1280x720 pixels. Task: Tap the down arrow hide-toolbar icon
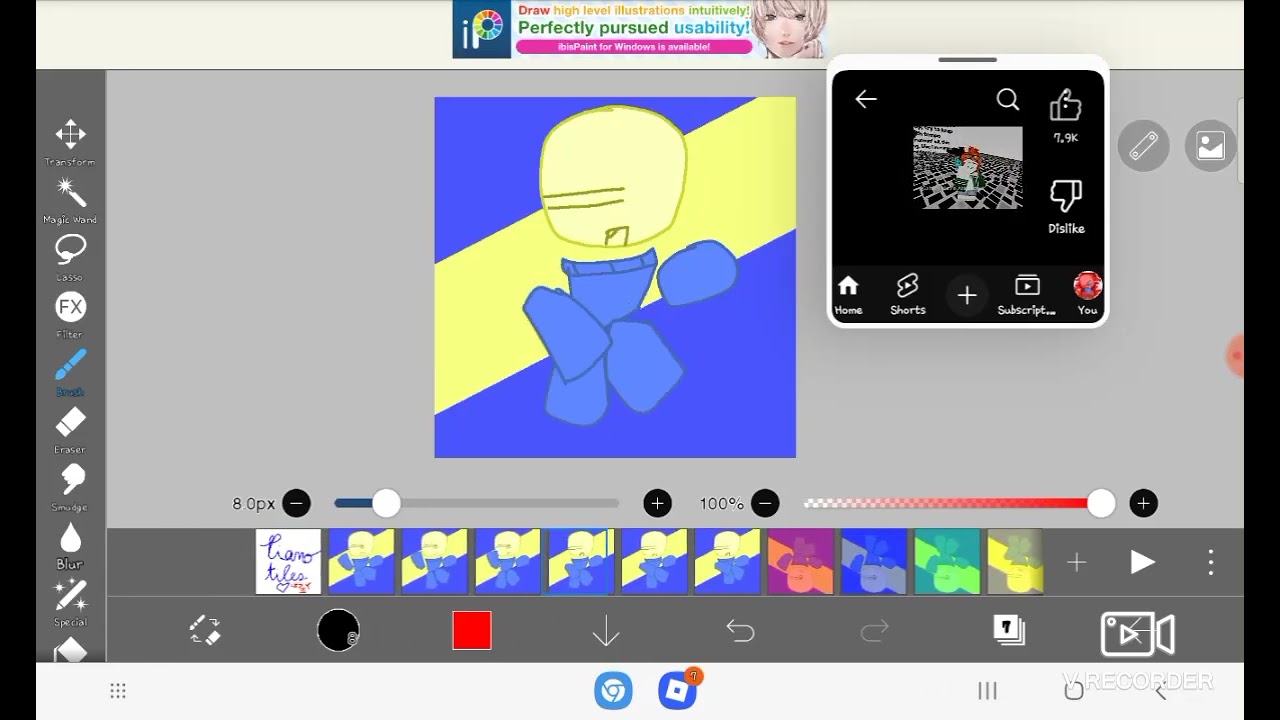[606, 631]
